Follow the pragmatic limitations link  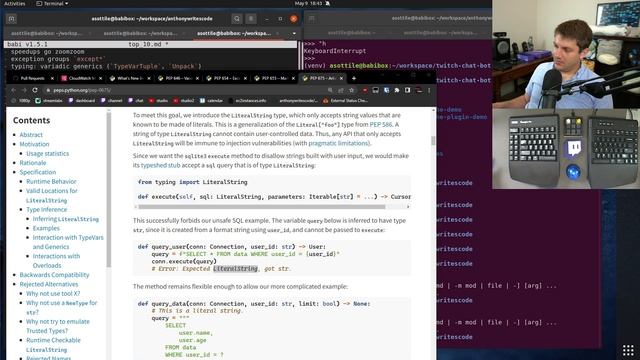click(339, 143)
